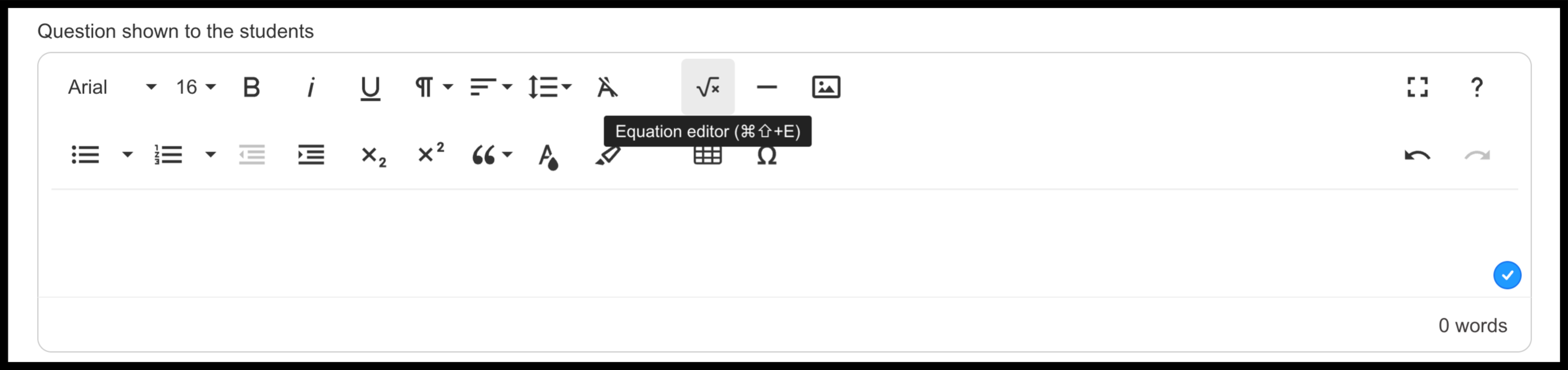Insert an image into the question
Viewport: 1568px width, 370px height.
pos(826,87)
